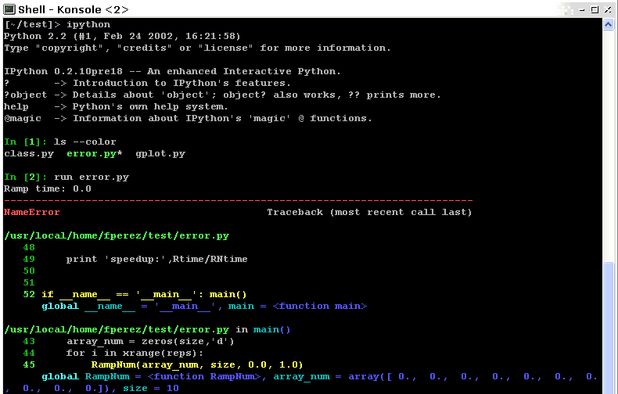Click line 52 "if __name__ == '__main__'" code
This screenshot has height=394, width=618.
[x=144, y=294]
